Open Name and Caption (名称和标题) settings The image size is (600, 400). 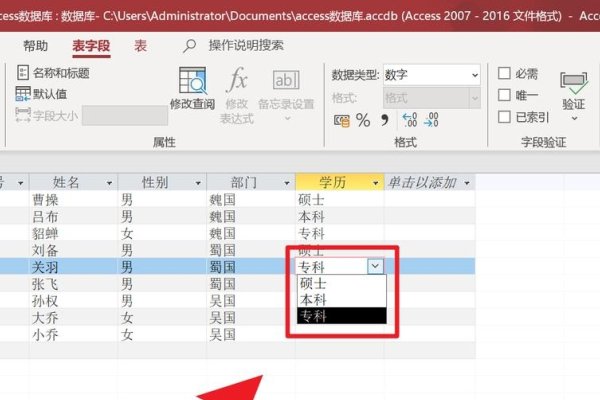click(x=54, y=73)
